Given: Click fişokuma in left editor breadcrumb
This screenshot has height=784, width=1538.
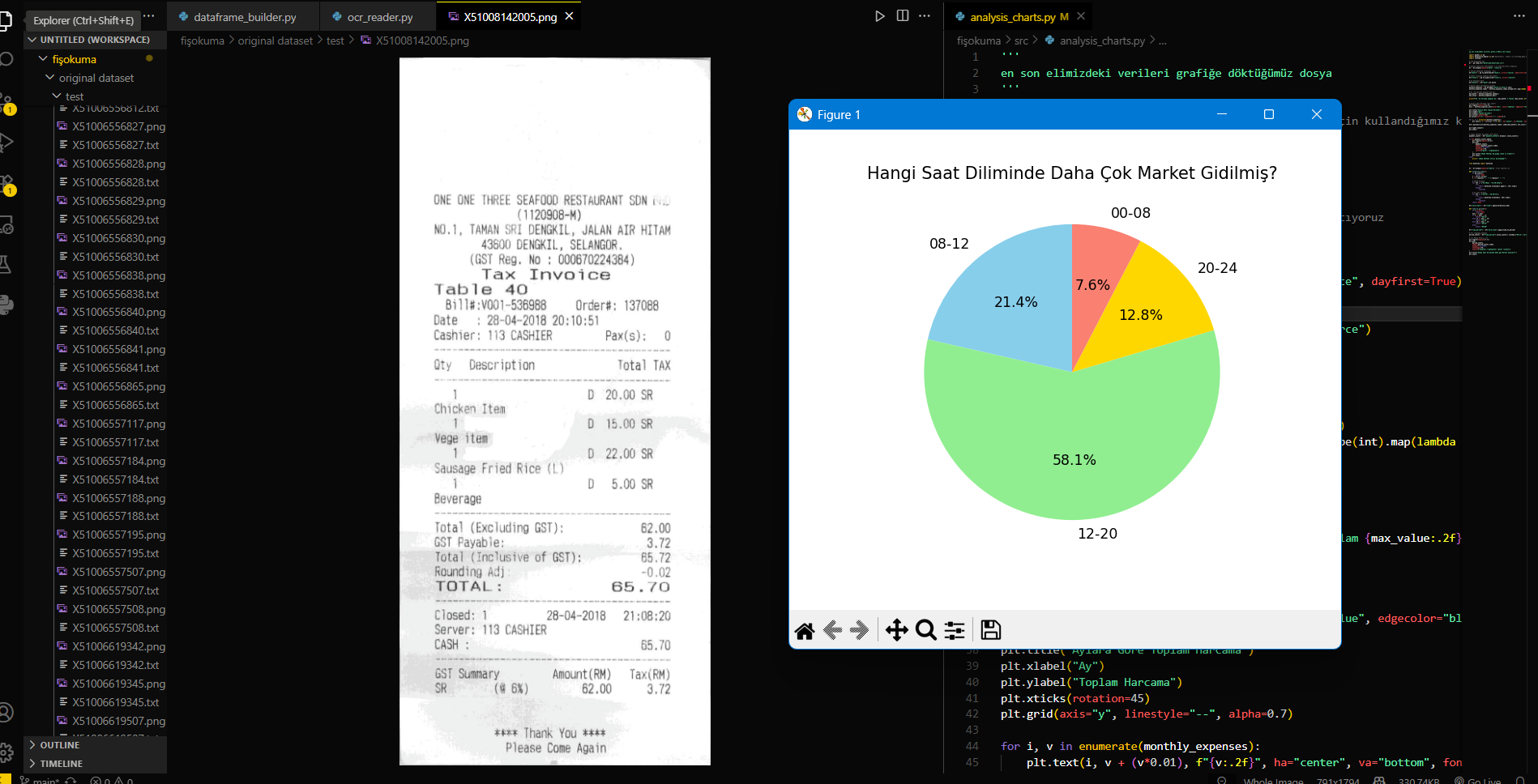Looking at the screenshot, I should coord(202,40).
